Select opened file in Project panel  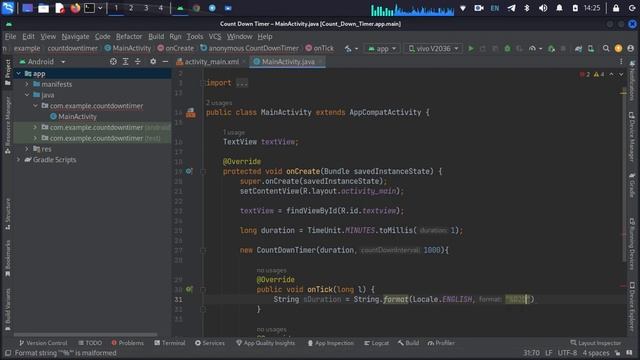[x=113, y=62]
